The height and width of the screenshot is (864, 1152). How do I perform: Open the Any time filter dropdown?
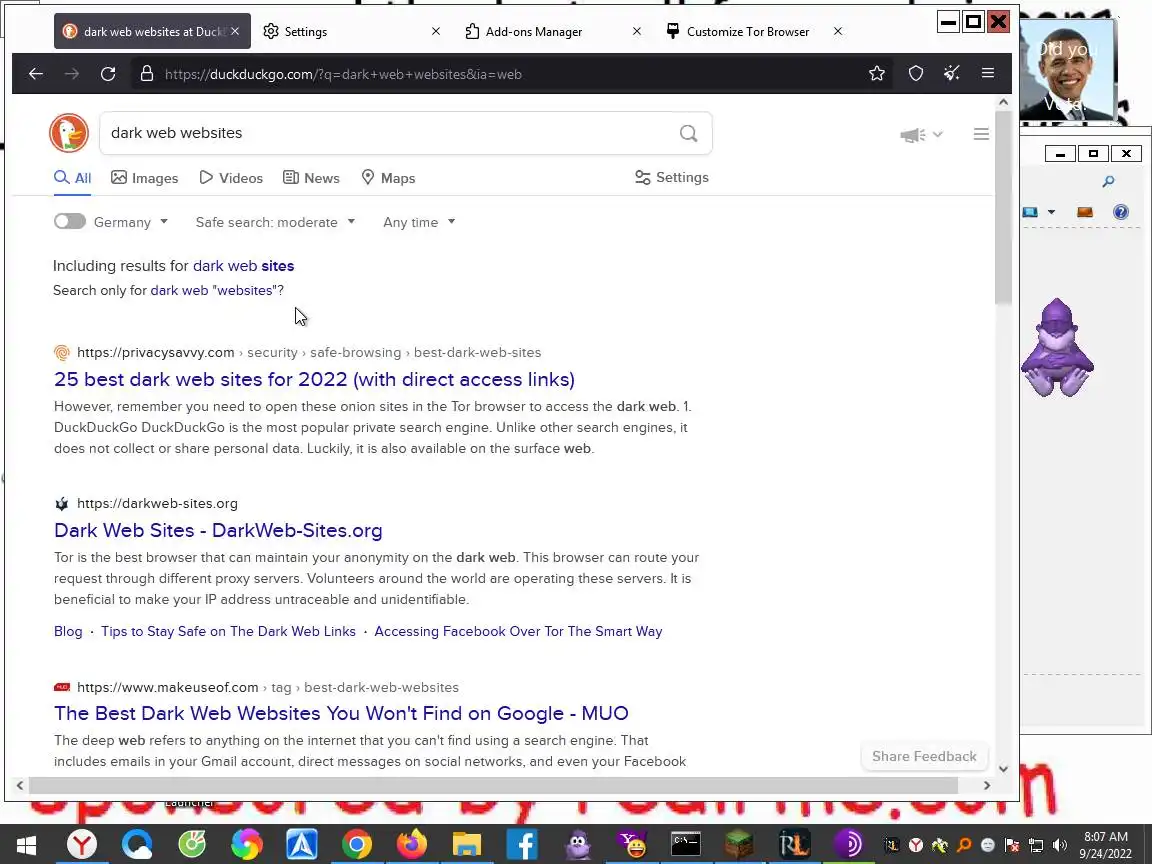tap(419, 222)
